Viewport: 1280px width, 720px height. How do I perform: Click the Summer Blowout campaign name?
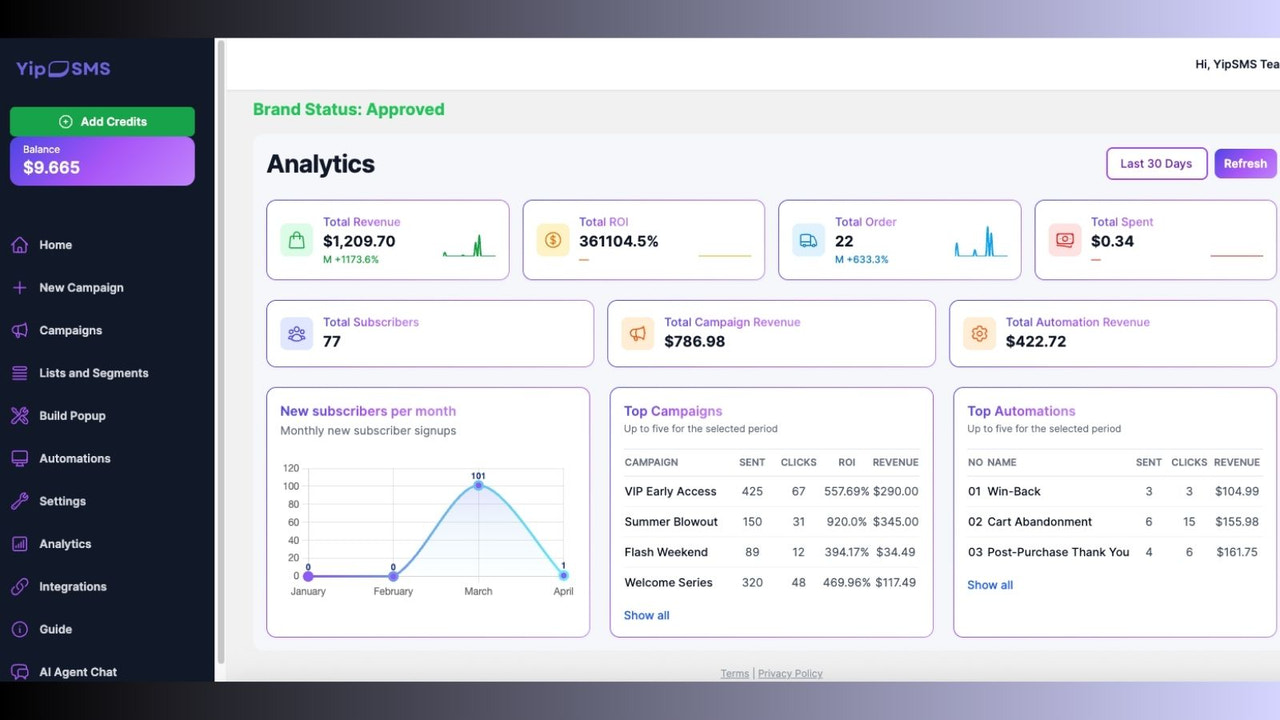pos(671,522)
